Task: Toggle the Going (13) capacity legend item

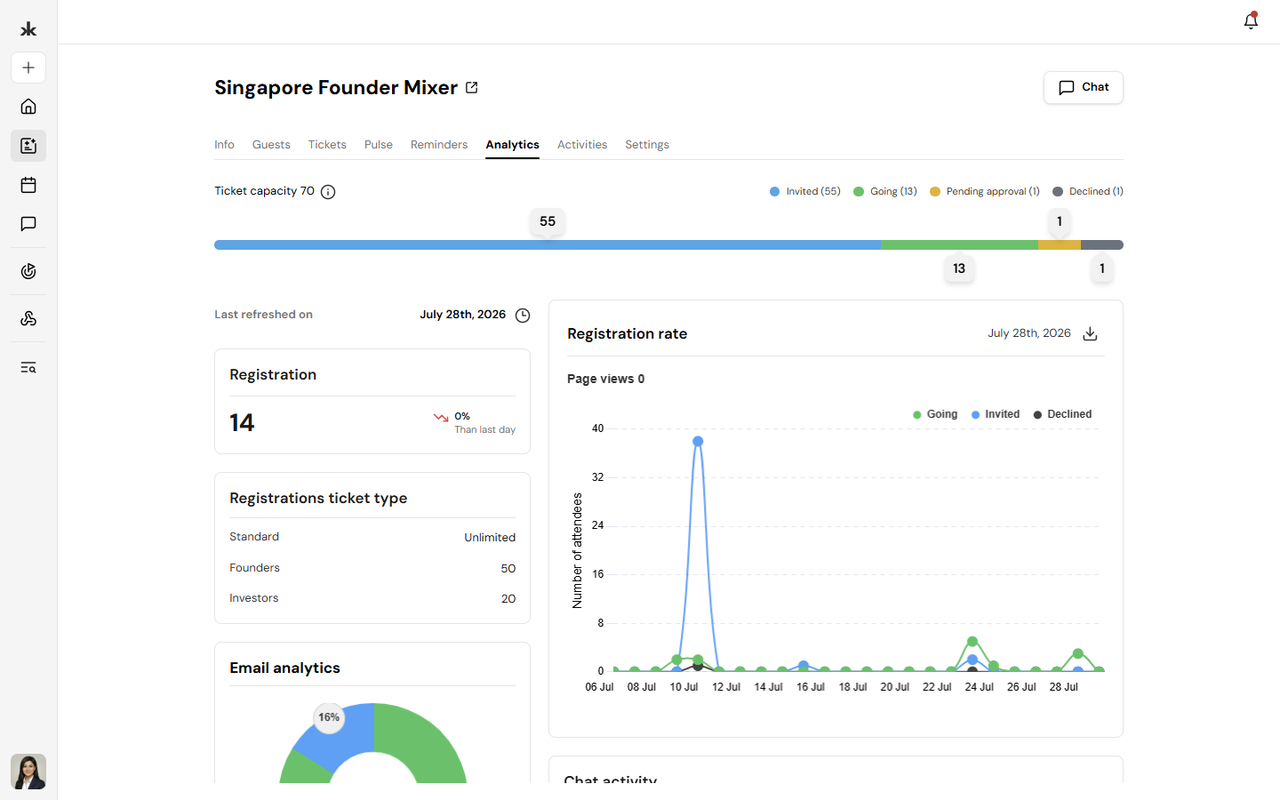Action: click(885, 191)
